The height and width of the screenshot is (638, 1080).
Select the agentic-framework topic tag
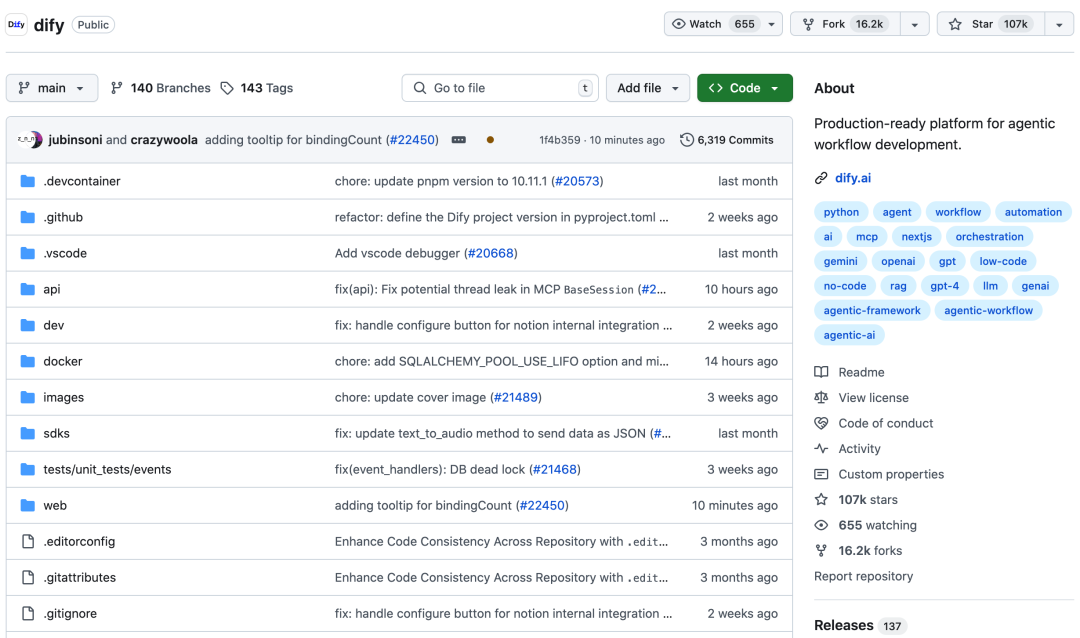point(872,311)
